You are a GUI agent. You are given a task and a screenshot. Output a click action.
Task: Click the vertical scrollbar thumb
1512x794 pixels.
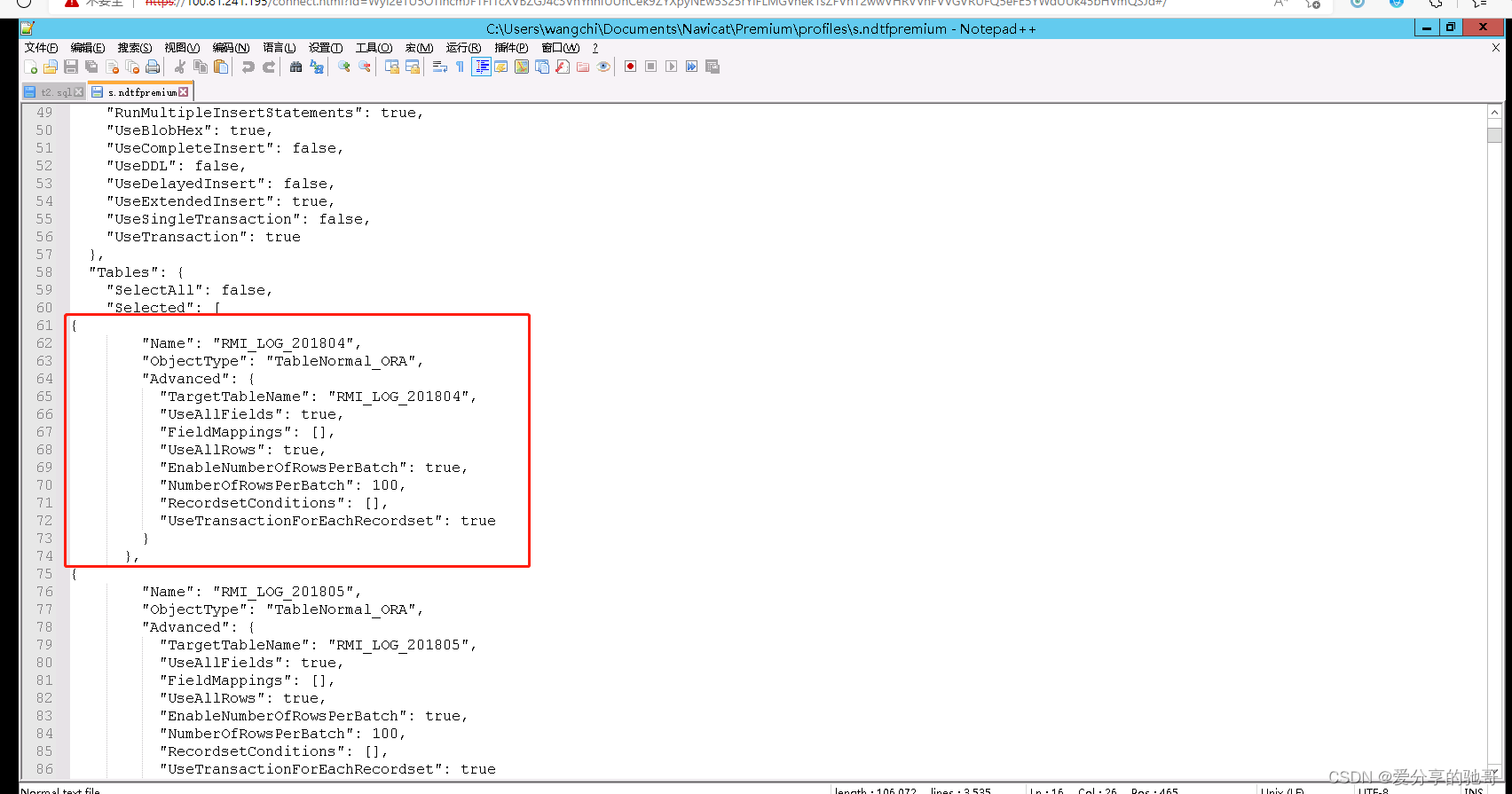[x=1494, y=135]
